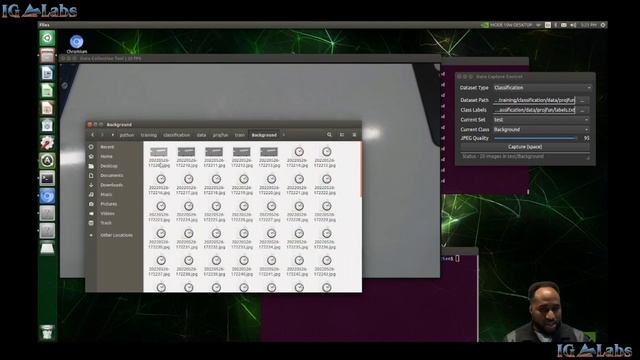This screenshot has width=640, height=360.
Task: Launch LibreOffice Impress from the dock
Action: pyautogui.click(x=47, y=108)
